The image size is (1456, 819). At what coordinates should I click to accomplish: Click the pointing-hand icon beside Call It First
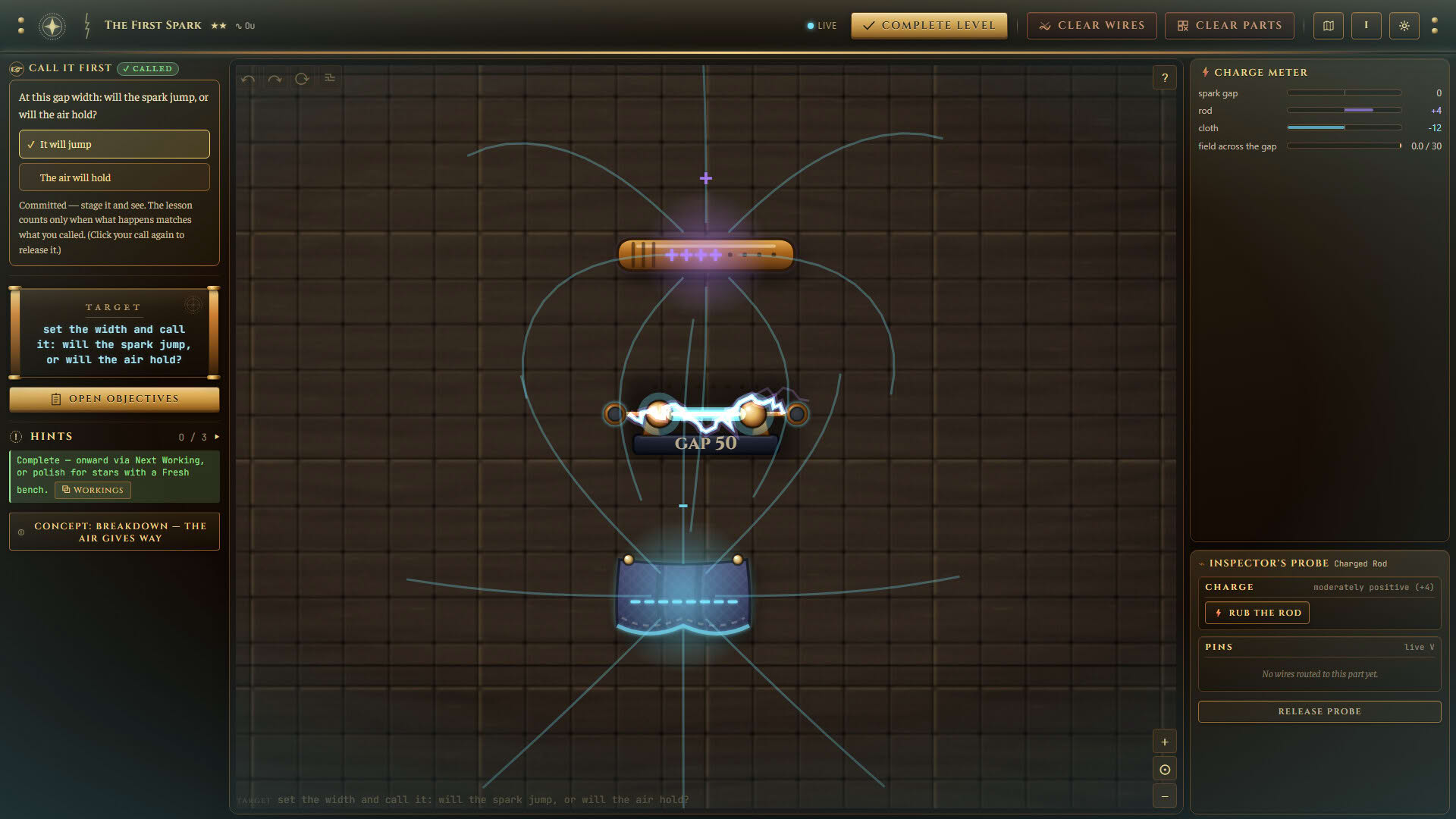16,69
